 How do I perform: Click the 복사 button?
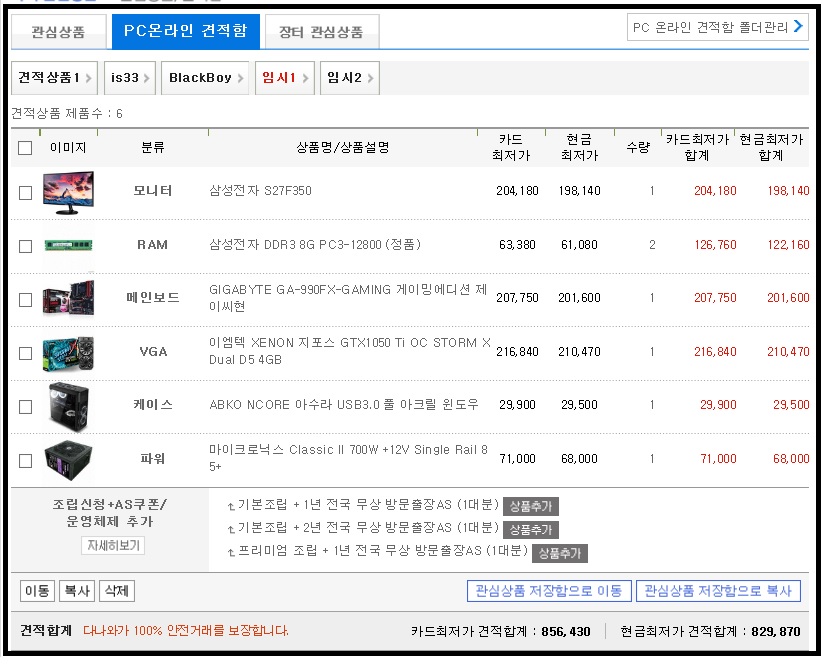pyautogui.click(x=77, y=592)
